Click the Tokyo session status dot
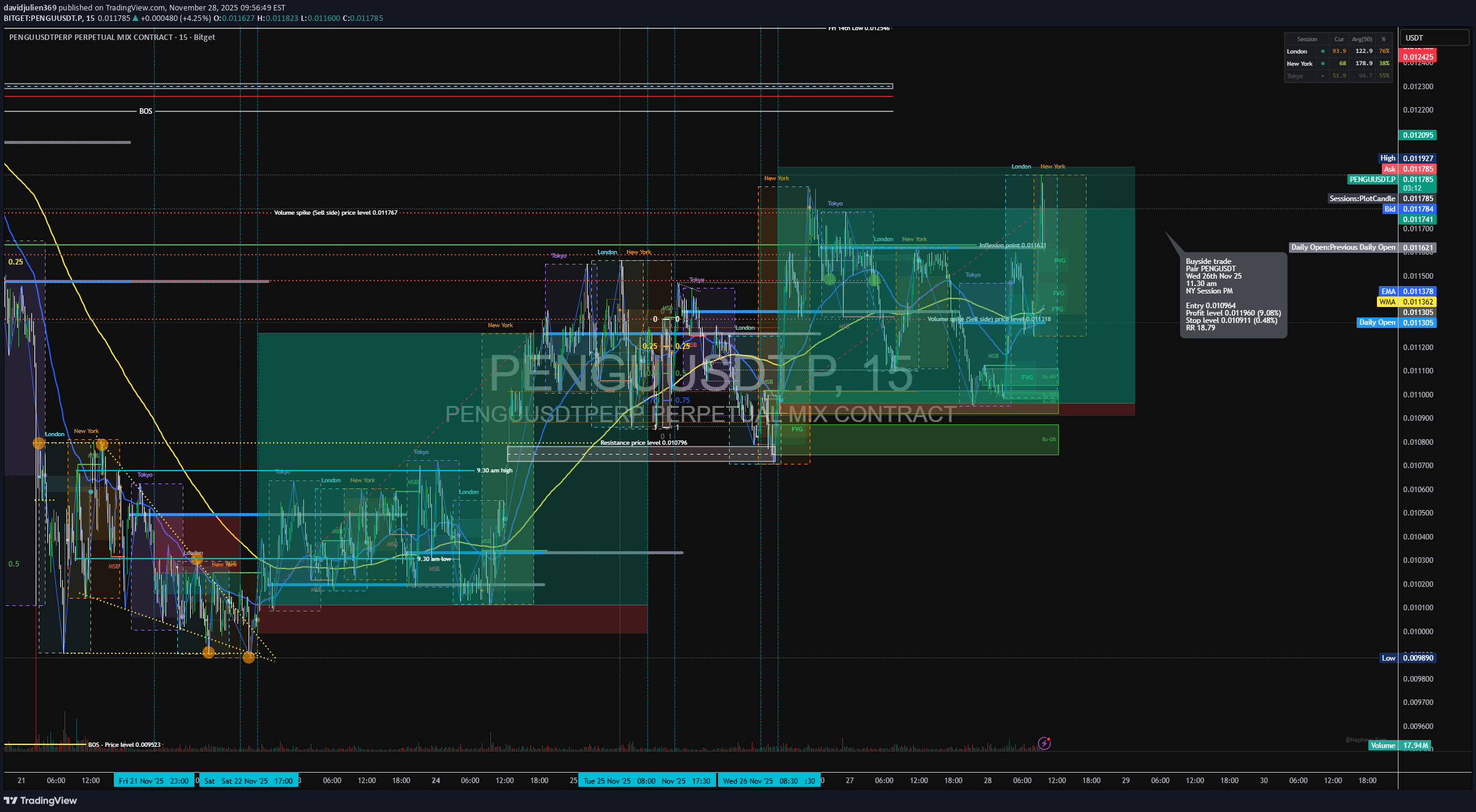Viewport: 1476px width, 812px height. tap(1323, 76)
